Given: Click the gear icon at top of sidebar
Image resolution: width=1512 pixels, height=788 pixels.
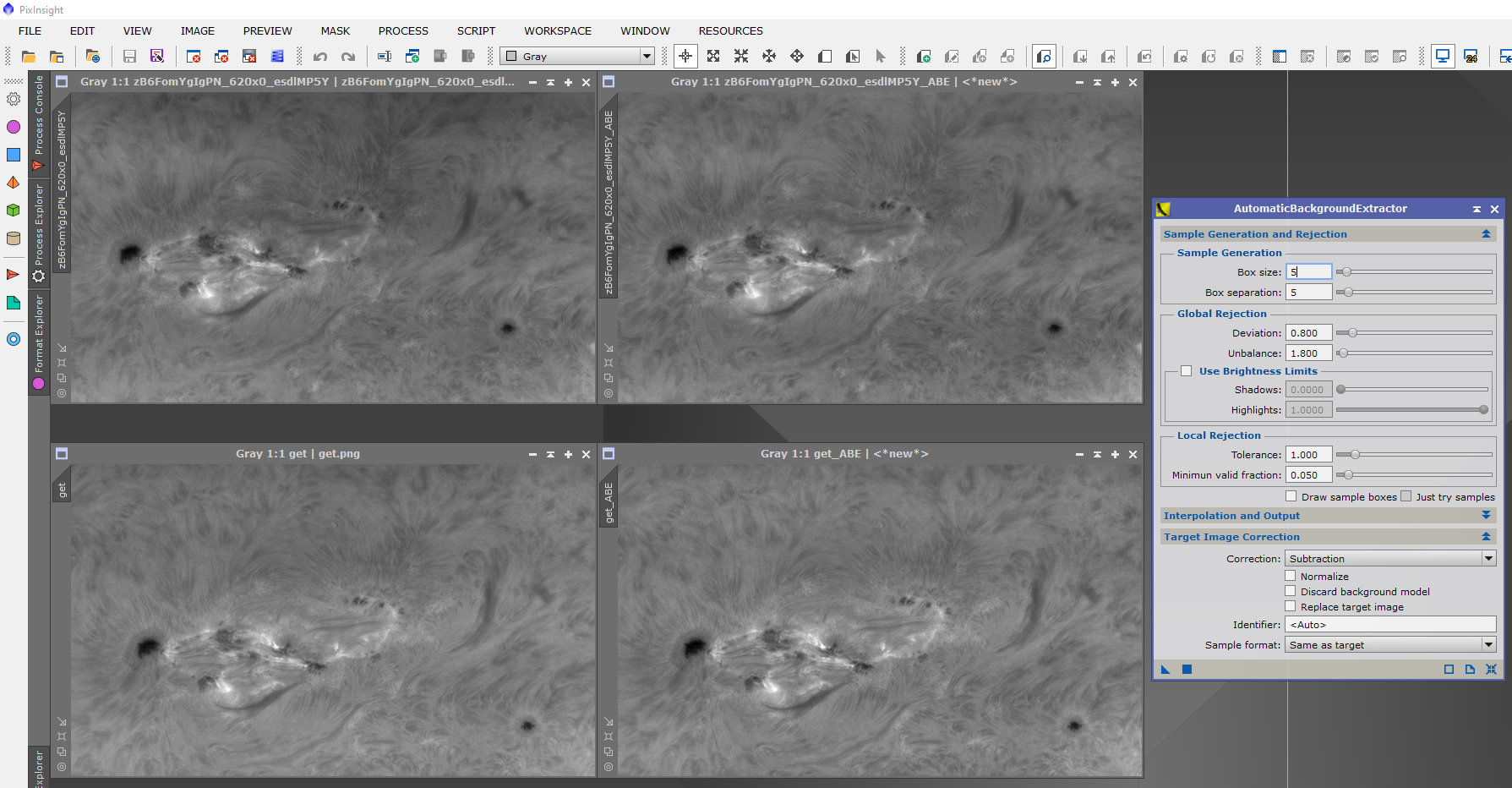Looking at the screenshot, I should [14, 99].
